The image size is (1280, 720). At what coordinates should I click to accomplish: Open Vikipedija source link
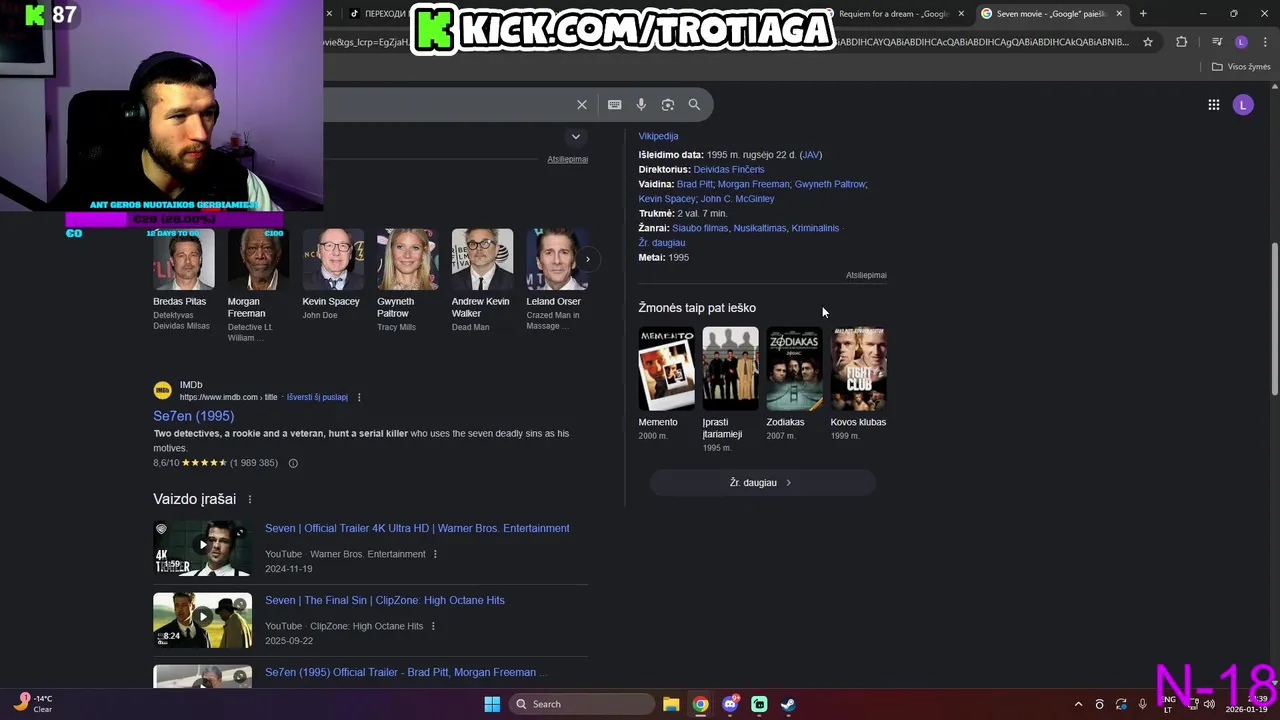point(658,136)
